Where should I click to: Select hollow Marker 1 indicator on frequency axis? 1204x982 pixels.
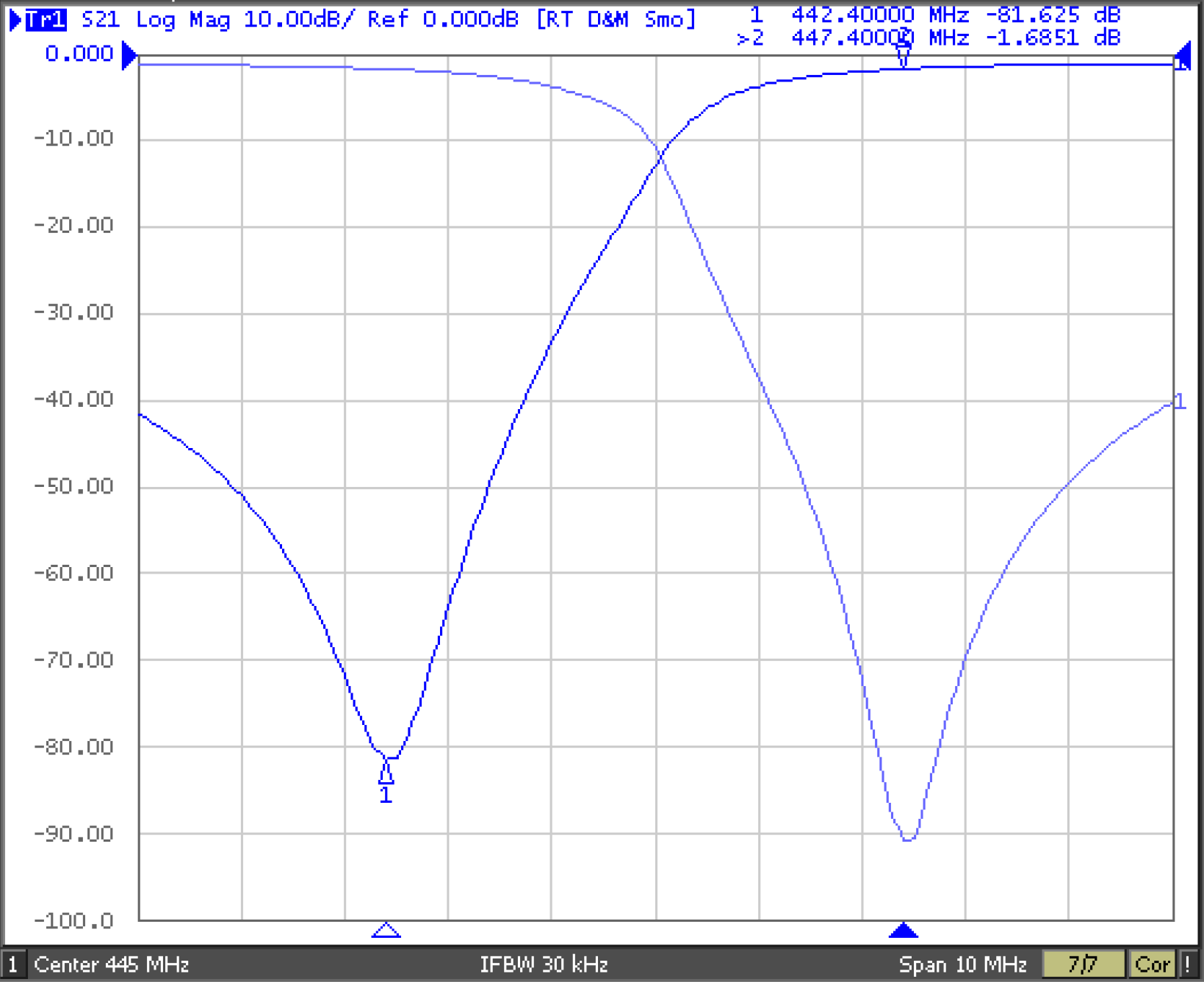point(386,931)
